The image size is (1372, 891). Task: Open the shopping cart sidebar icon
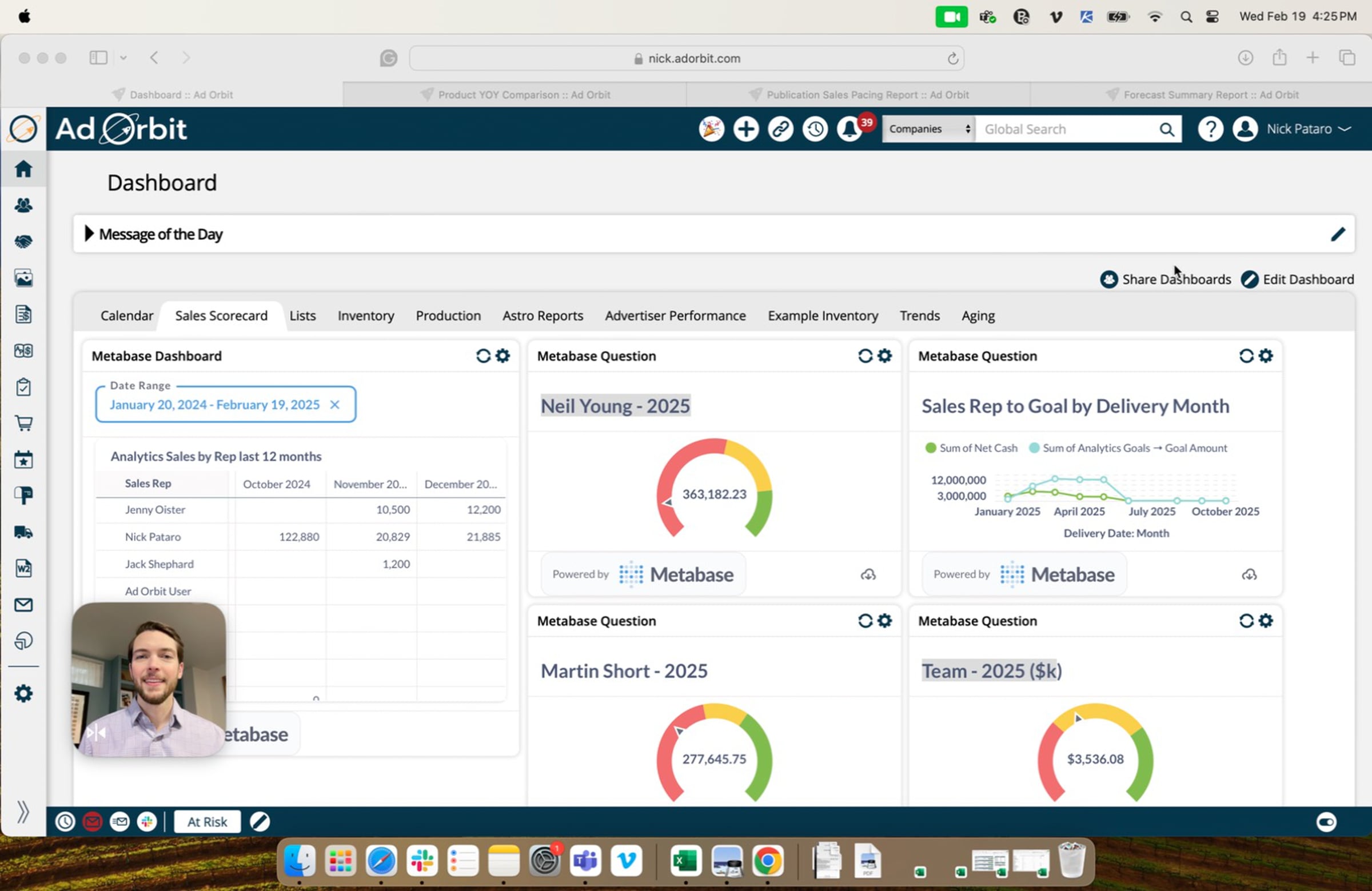pos(23,423)
